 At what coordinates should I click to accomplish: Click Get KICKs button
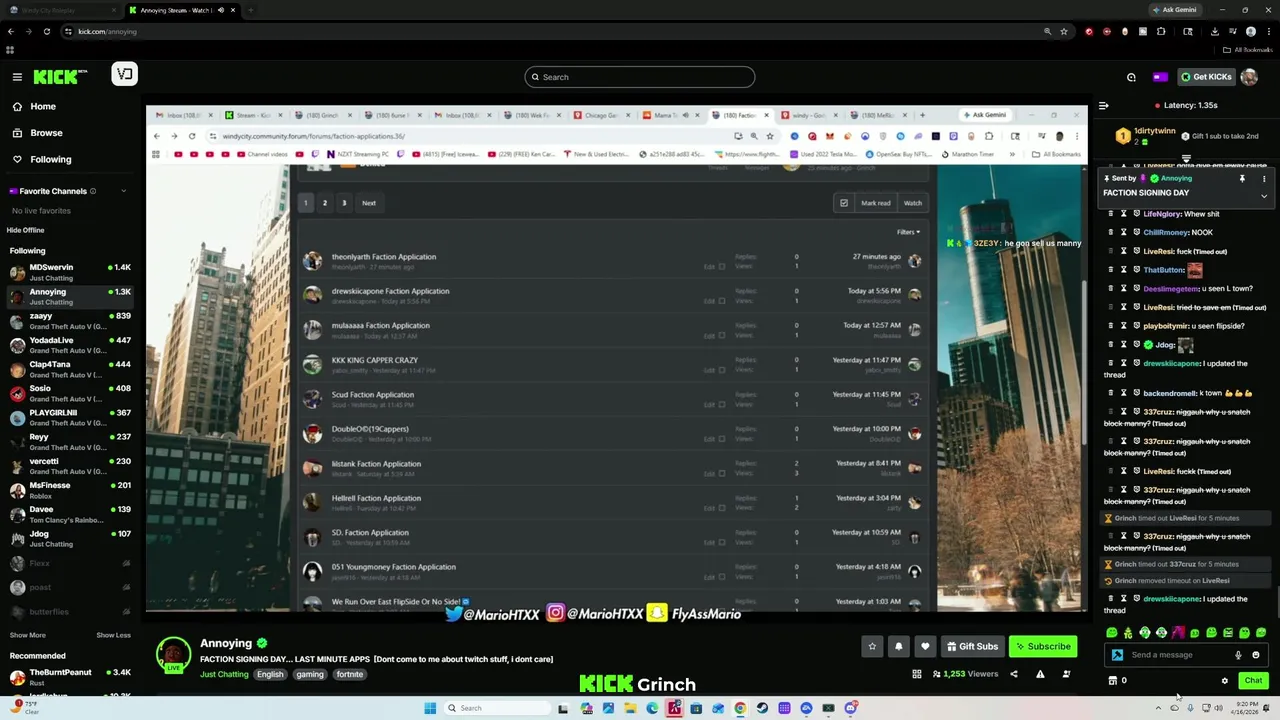click(x=1206, y=77)
